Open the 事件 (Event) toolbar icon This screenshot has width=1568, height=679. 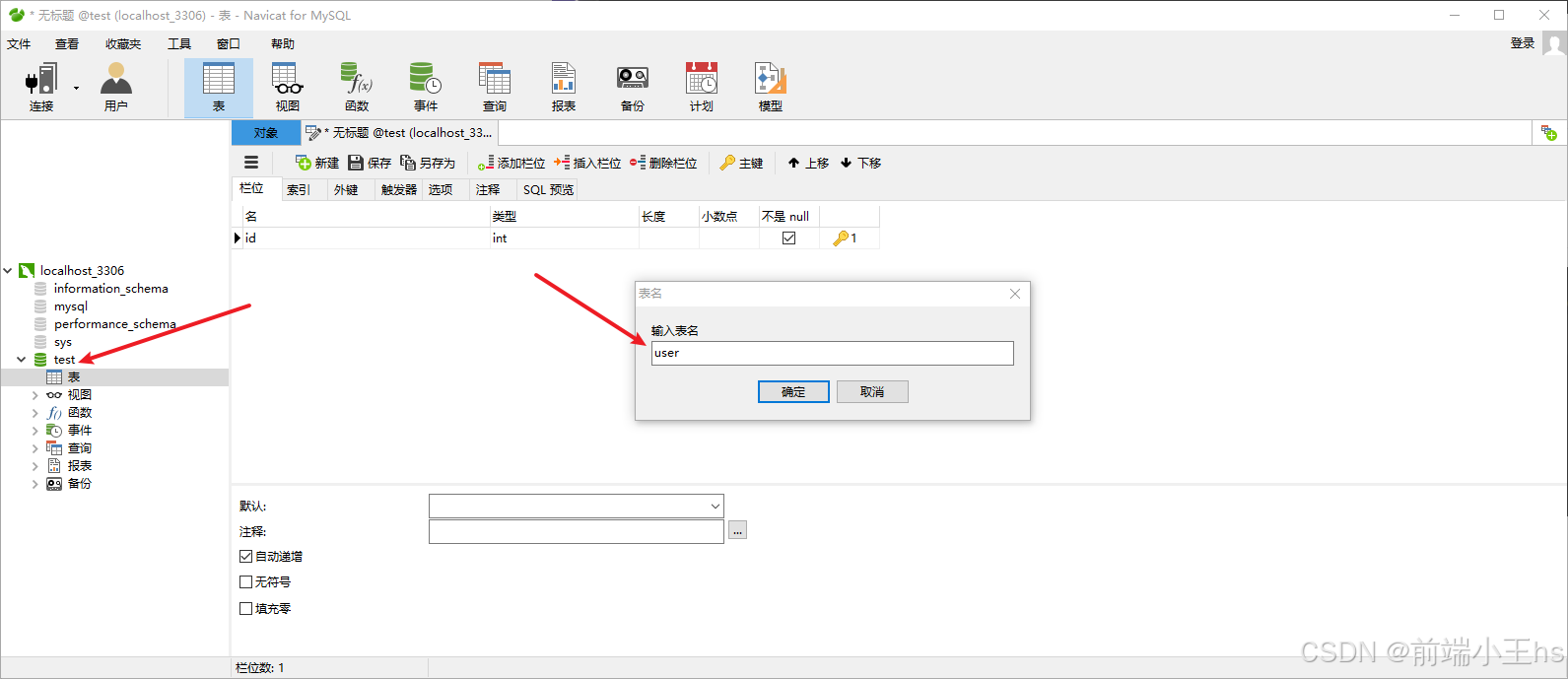(426, 87)
